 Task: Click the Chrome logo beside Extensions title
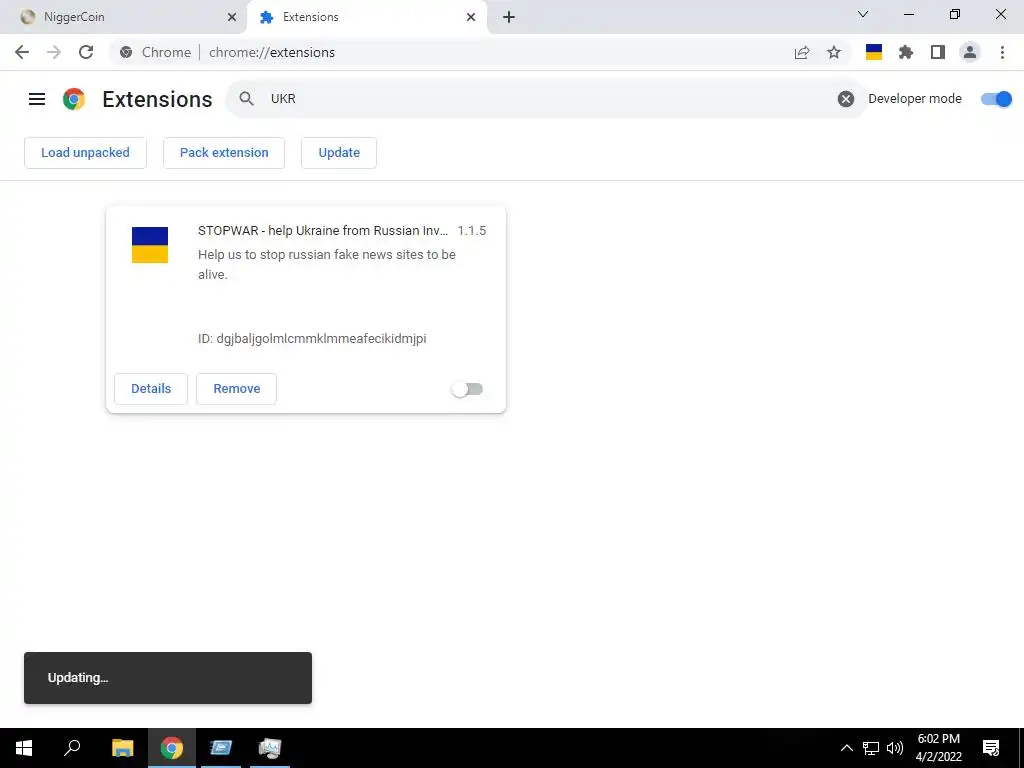coord(74,99)
